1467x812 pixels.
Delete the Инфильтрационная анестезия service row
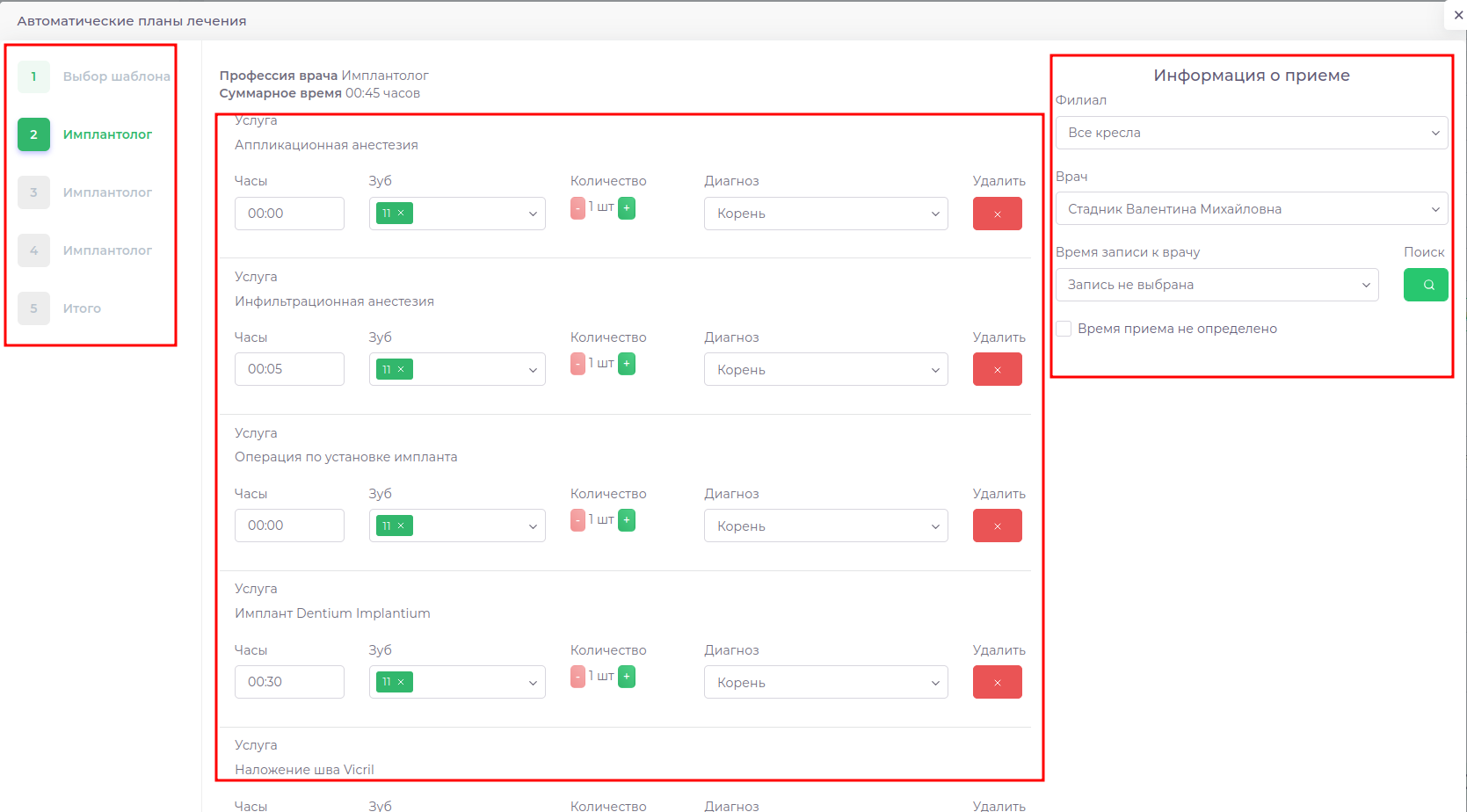coord(997,370)
